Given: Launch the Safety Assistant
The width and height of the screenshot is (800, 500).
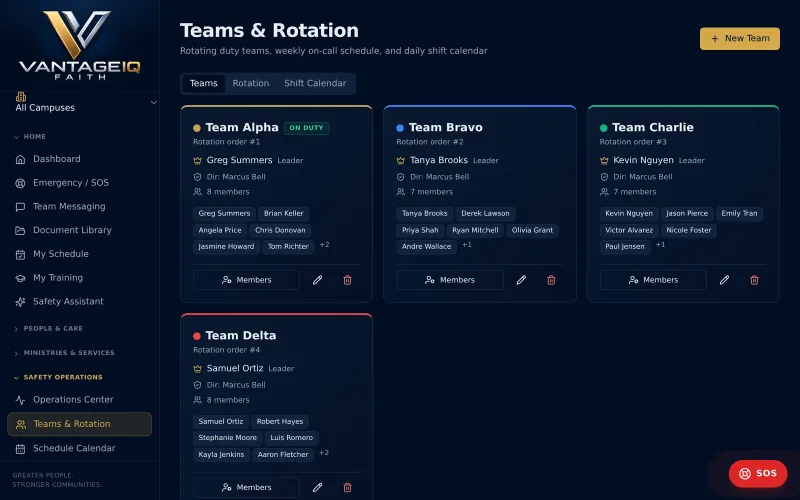Looking at the screenshot, I should 80,302.
